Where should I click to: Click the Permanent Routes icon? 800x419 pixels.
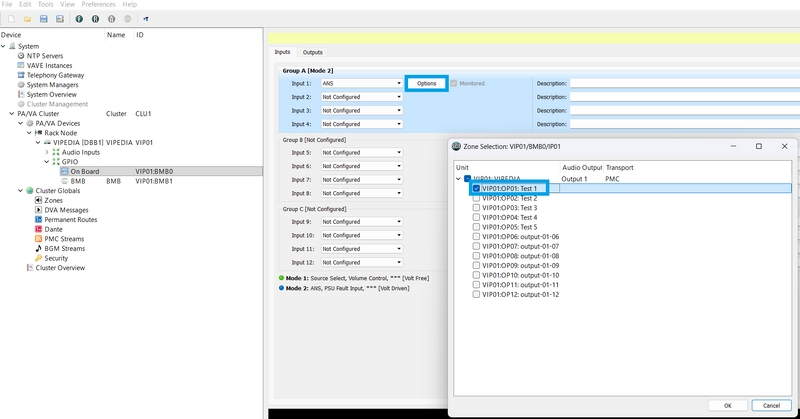tap(38, 219)
